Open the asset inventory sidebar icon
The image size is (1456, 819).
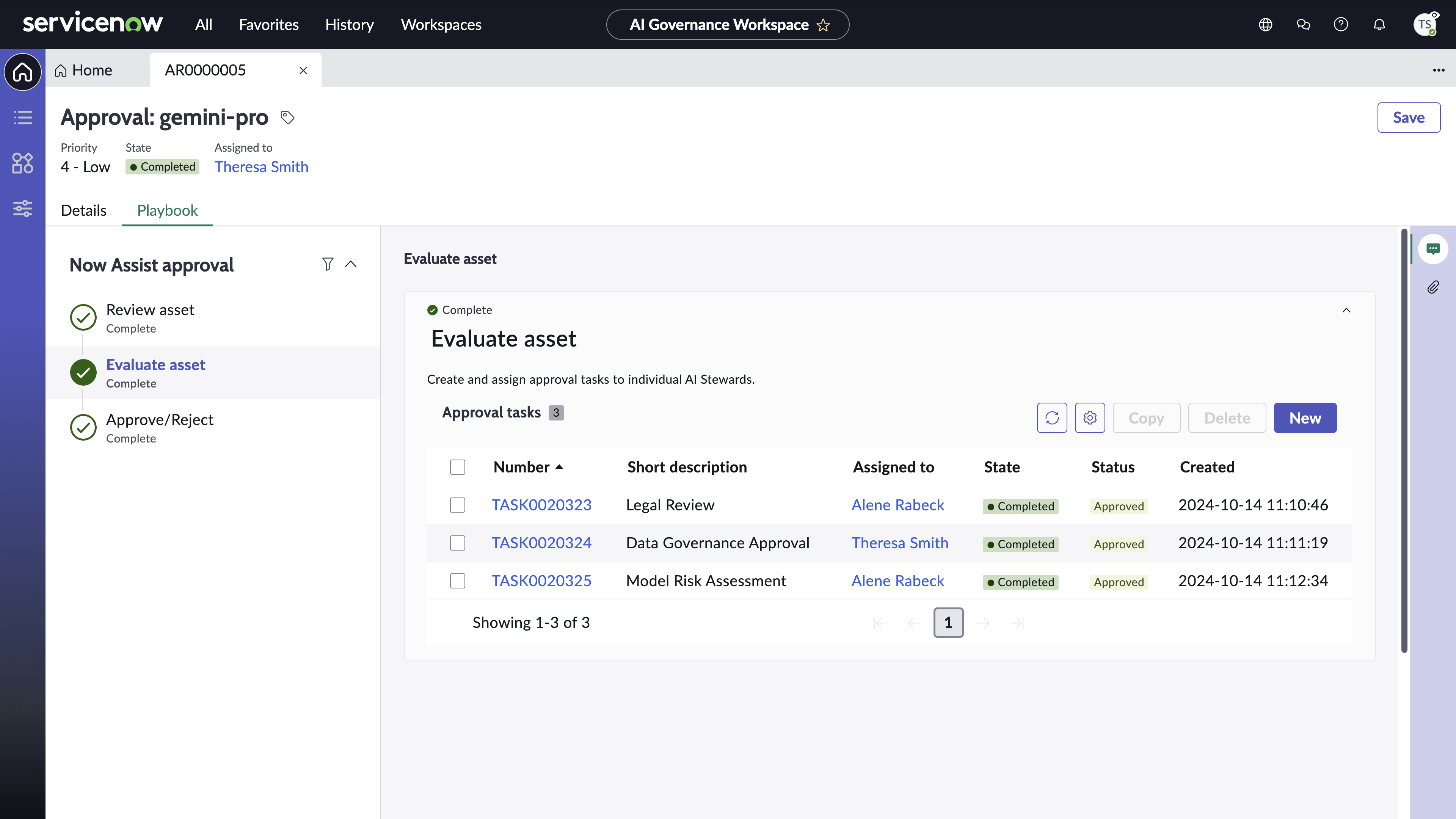(23, 163)
